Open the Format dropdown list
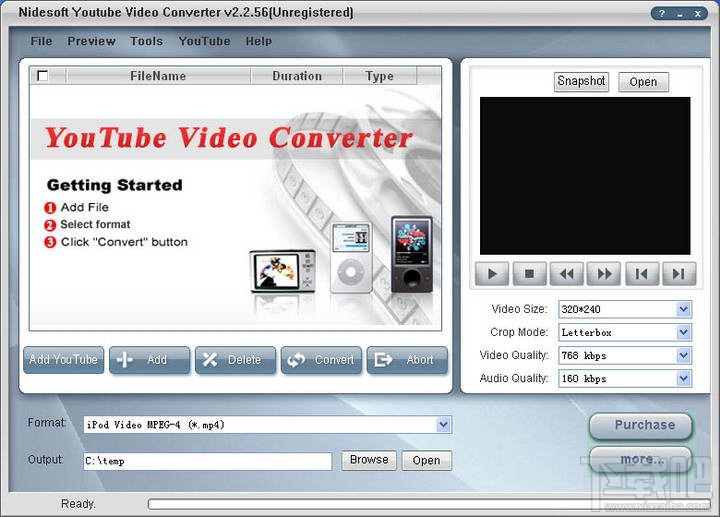The width and height of the screenshot is (720, 517). (444, 425)
